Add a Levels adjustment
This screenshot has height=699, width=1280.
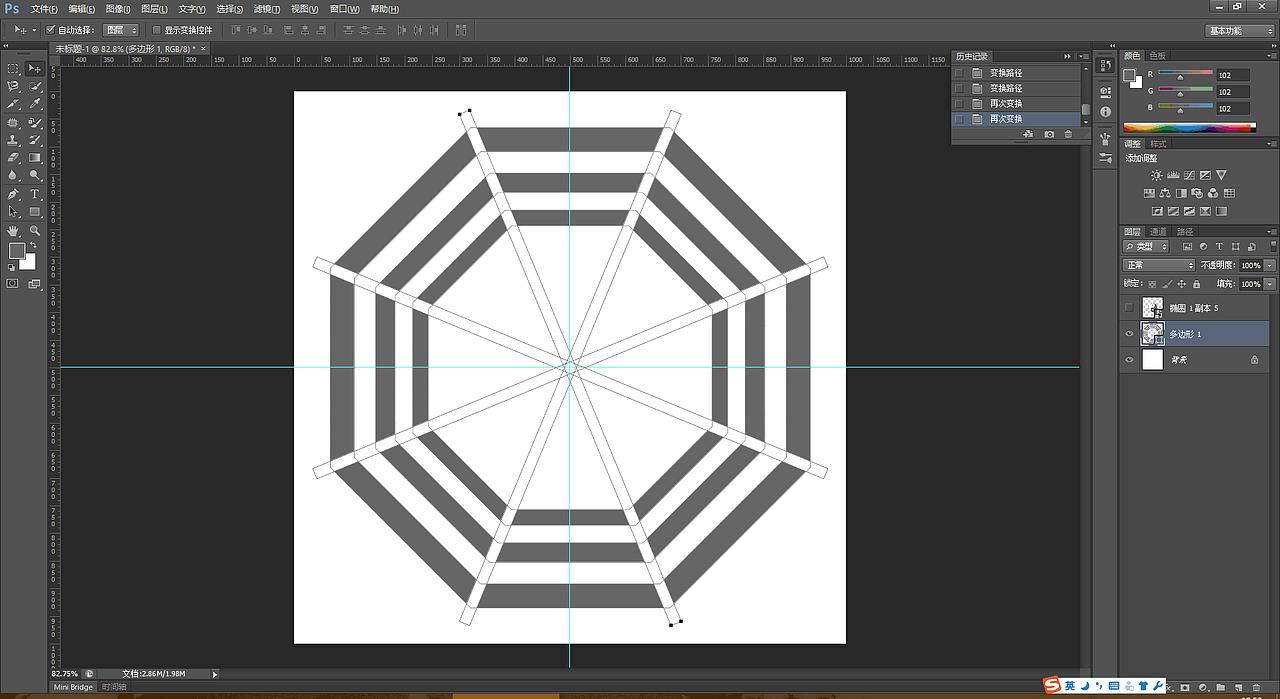tap(1173, 175)
